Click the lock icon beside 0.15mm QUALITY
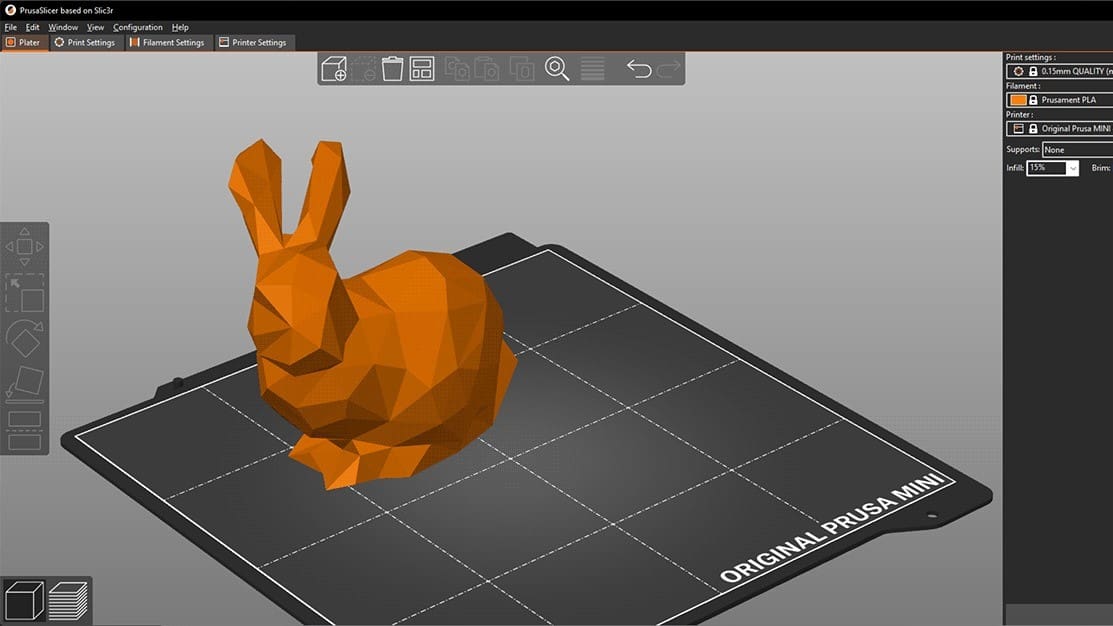 click(x=1034, y=71)
